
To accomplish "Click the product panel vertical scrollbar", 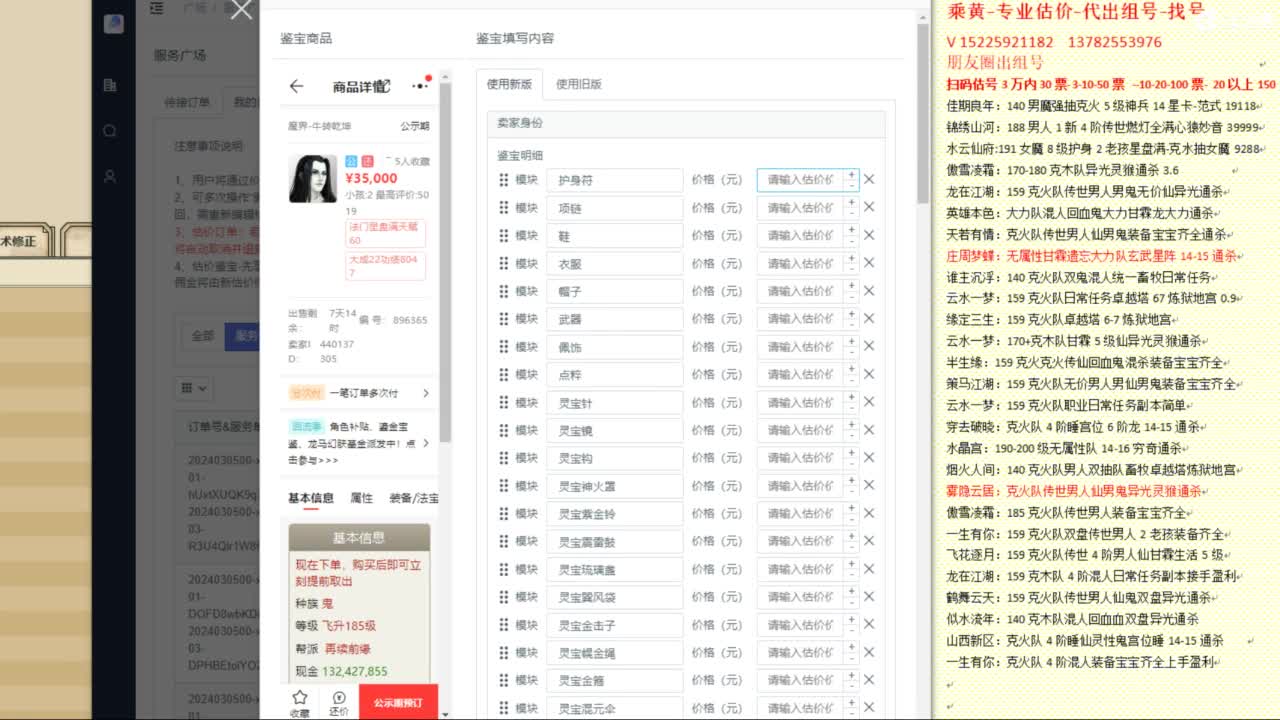I will coord(445,262).
